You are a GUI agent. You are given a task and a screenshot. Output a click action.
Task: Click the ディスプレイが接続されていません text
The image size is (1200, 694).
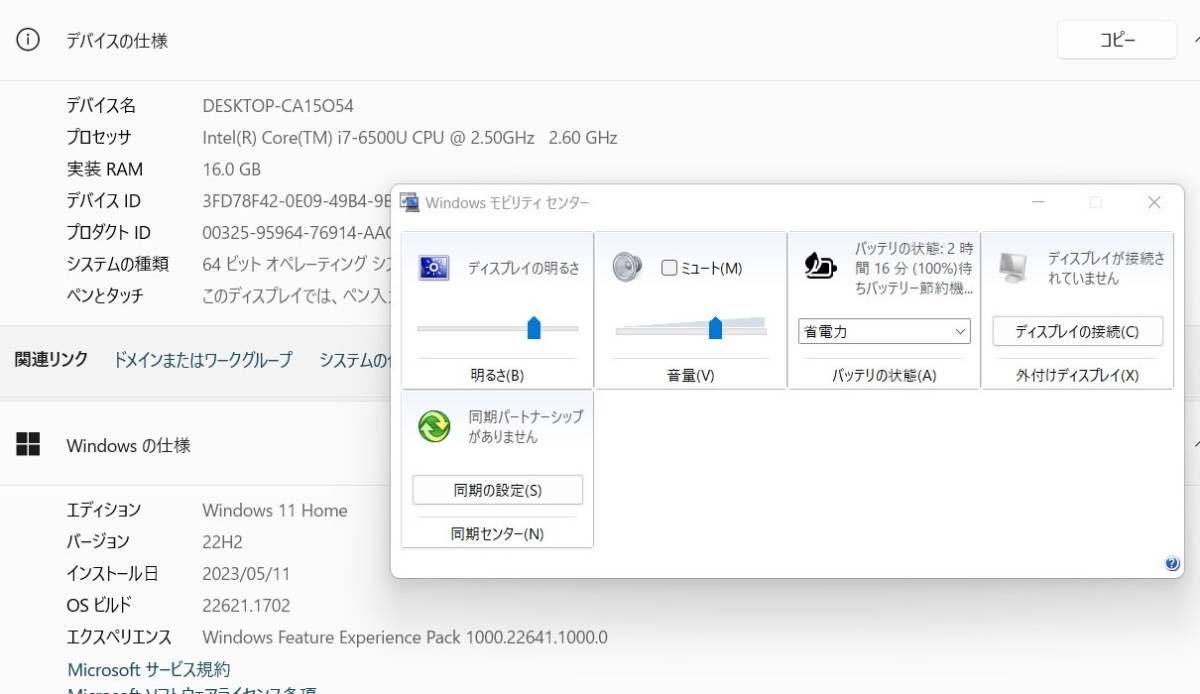(1106, 268)
